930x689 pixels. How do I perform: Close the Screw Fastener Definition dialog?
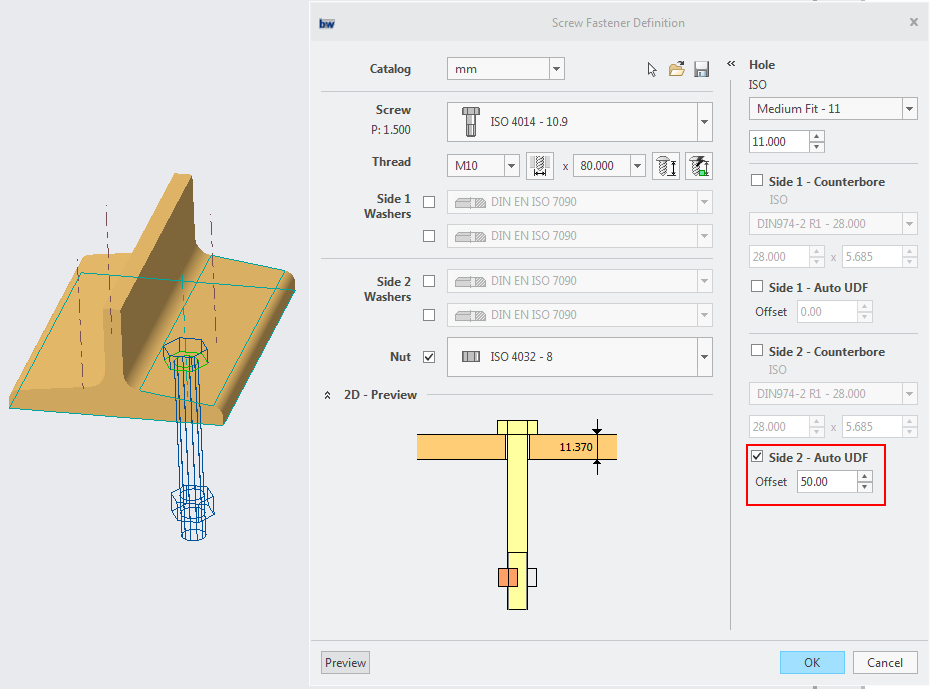pyautogui.click(x=914, y=22)
